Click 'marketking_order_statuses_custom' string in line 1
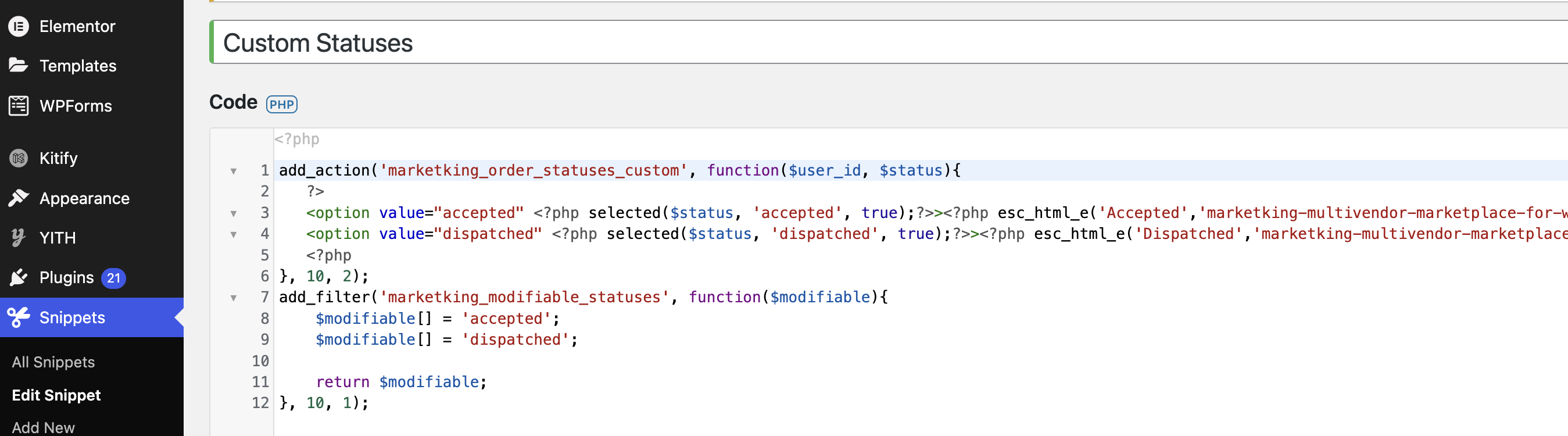This screenshot has width=1568, height=436. (534, 170)
